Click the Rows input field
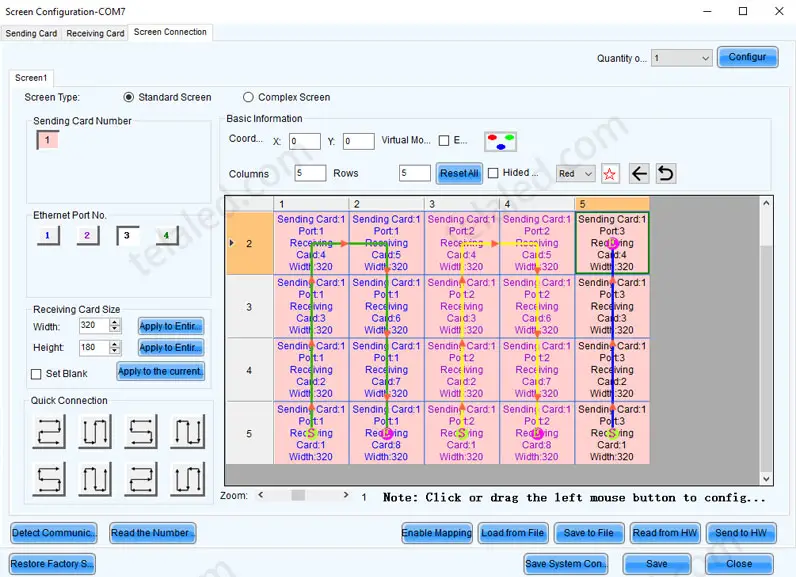 [x=415, y=174]
